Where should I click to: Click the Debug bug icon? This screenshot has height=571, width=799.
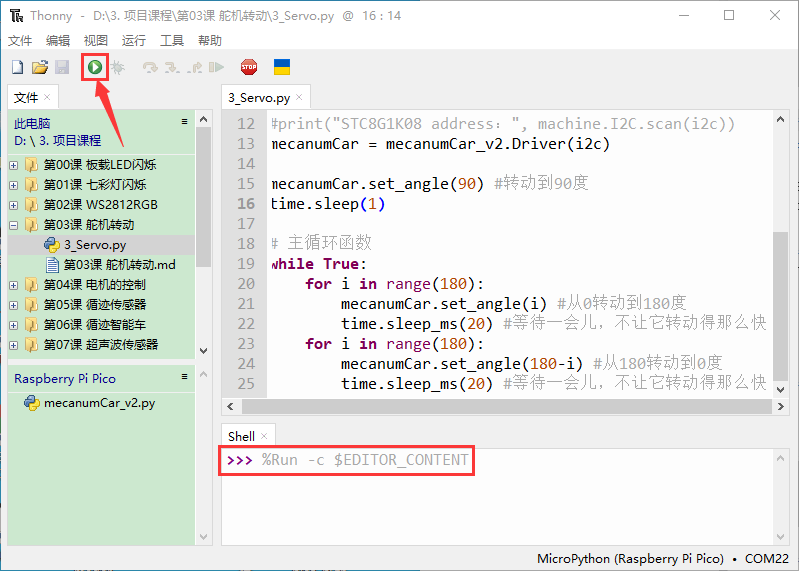118,67
